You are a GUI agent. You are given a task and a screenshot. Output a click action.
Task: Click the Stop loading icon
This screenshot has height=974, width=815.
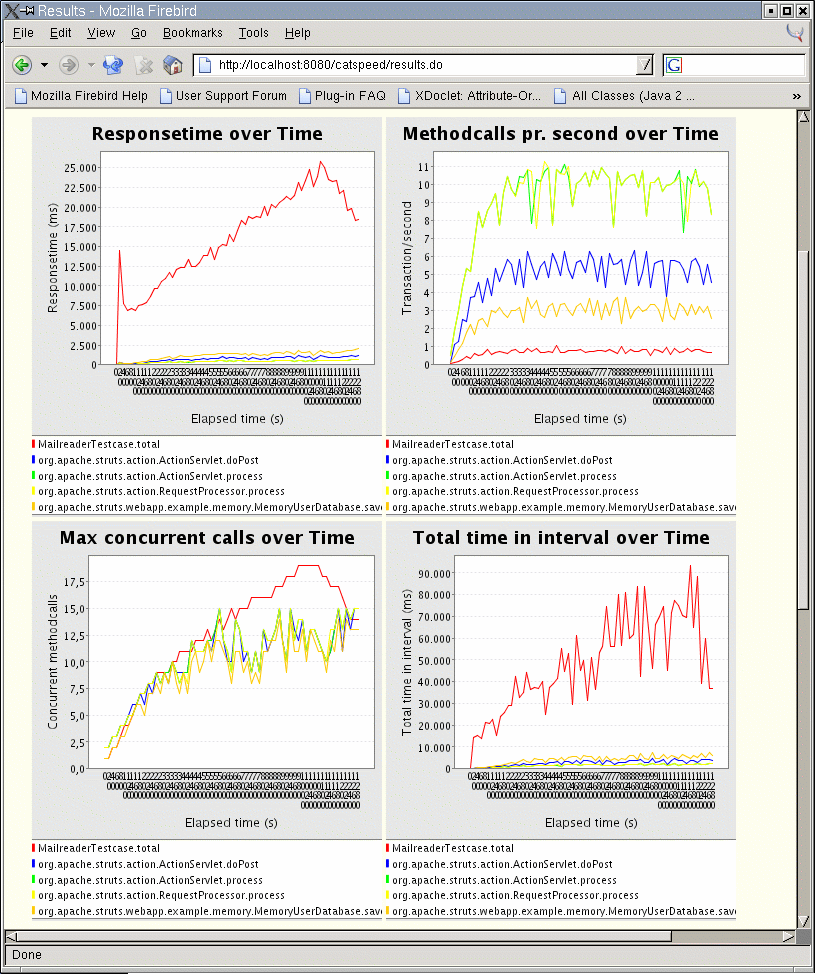(144, 65)
